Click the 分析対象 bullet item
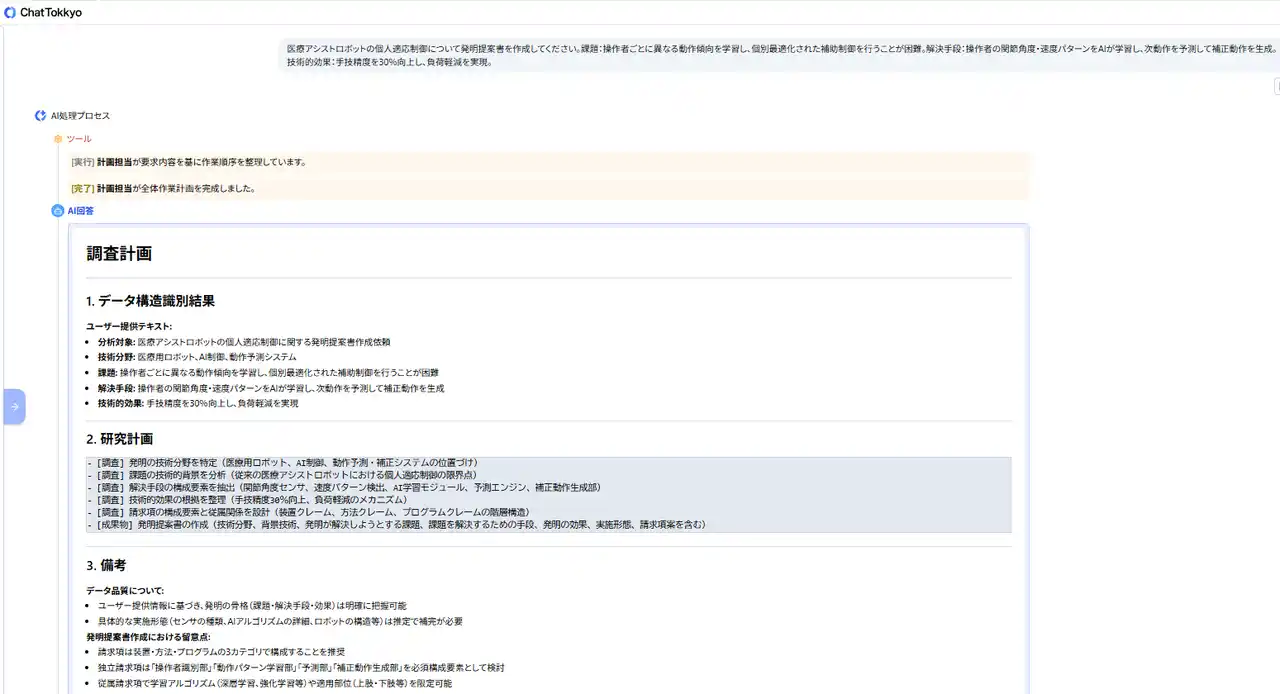 [x=244, y=342]
